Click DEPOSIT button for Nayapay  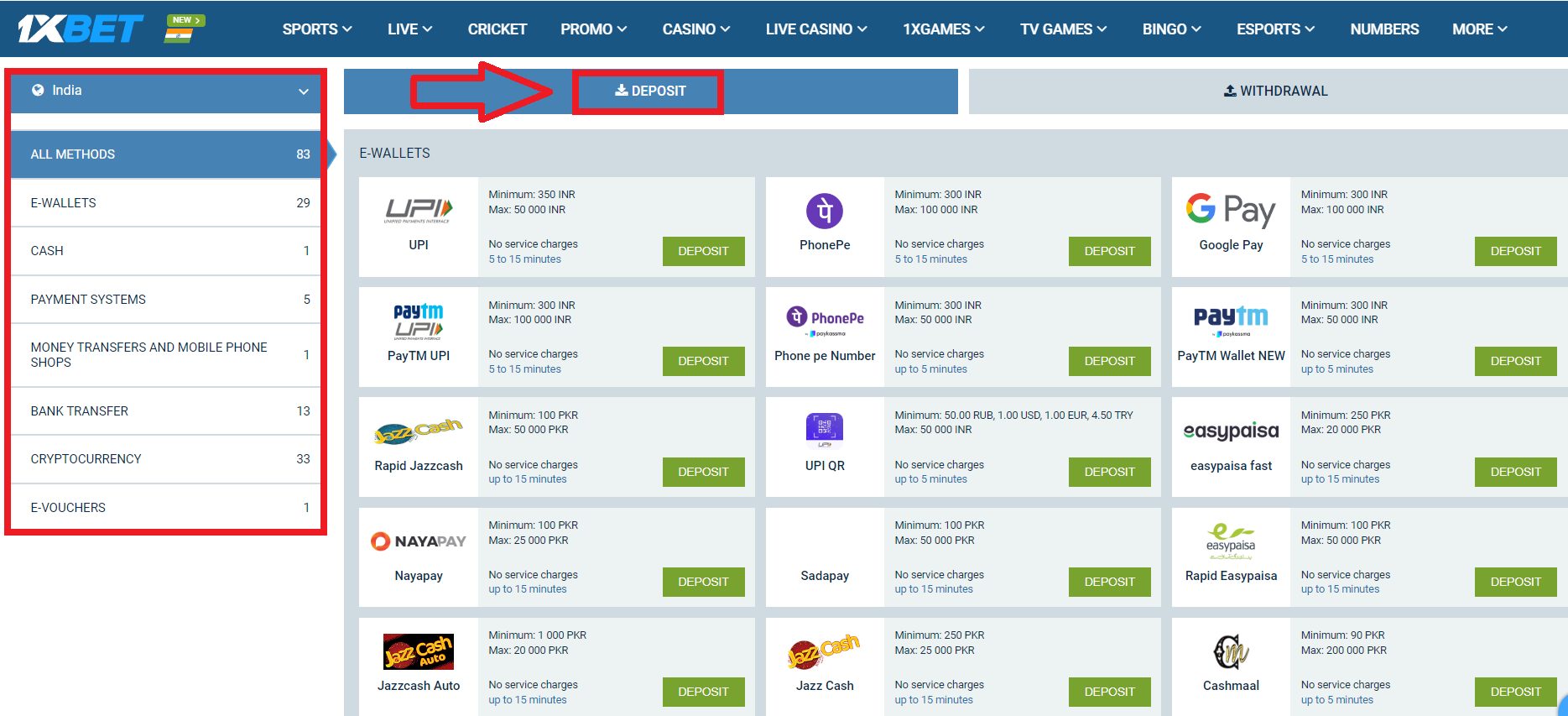click(x=703, y=582)
